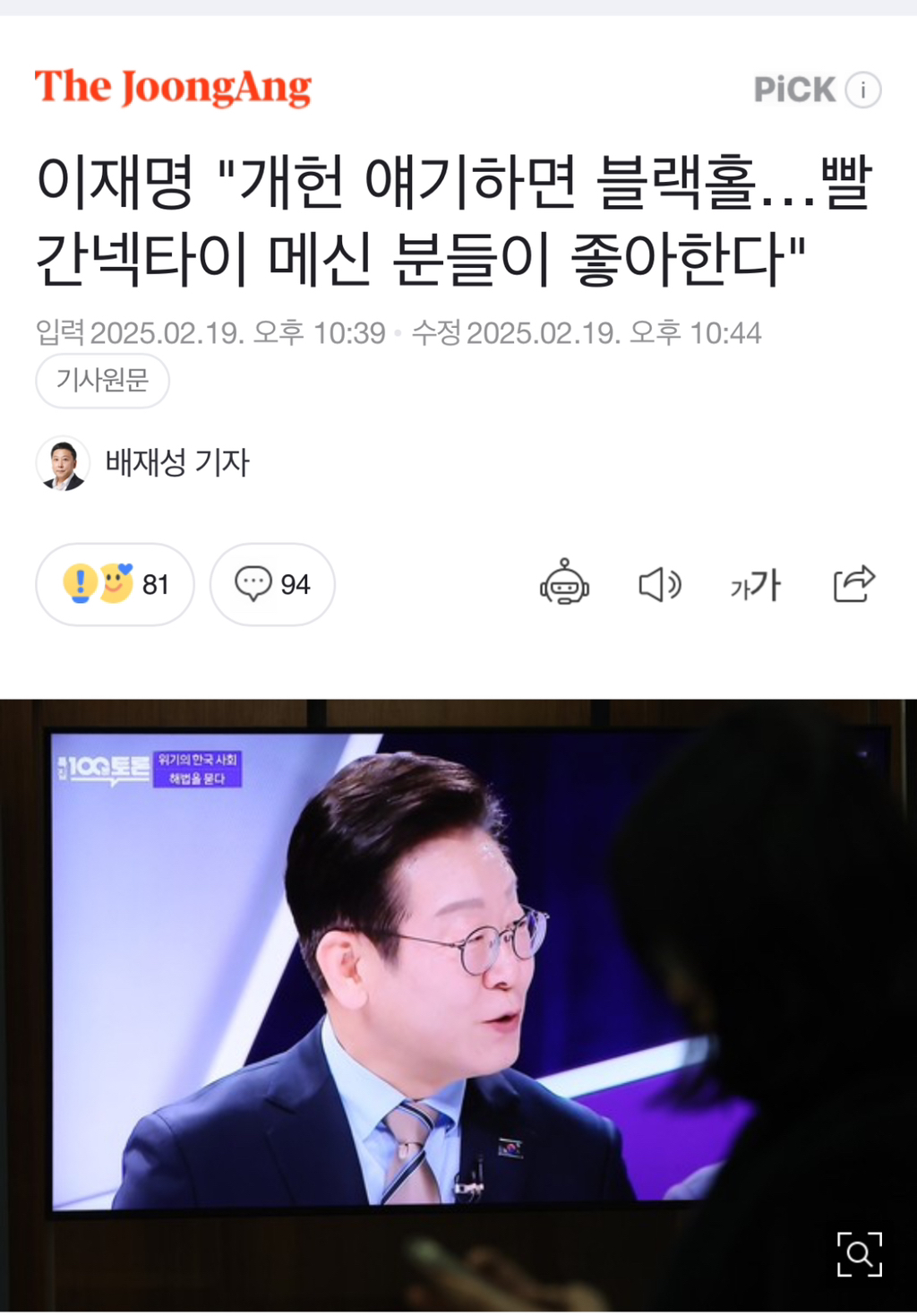Click the 입력 2025.02.19 timestamp
Image resolution: width=917 pixels, height=1316 pixels.
(210, 333)
